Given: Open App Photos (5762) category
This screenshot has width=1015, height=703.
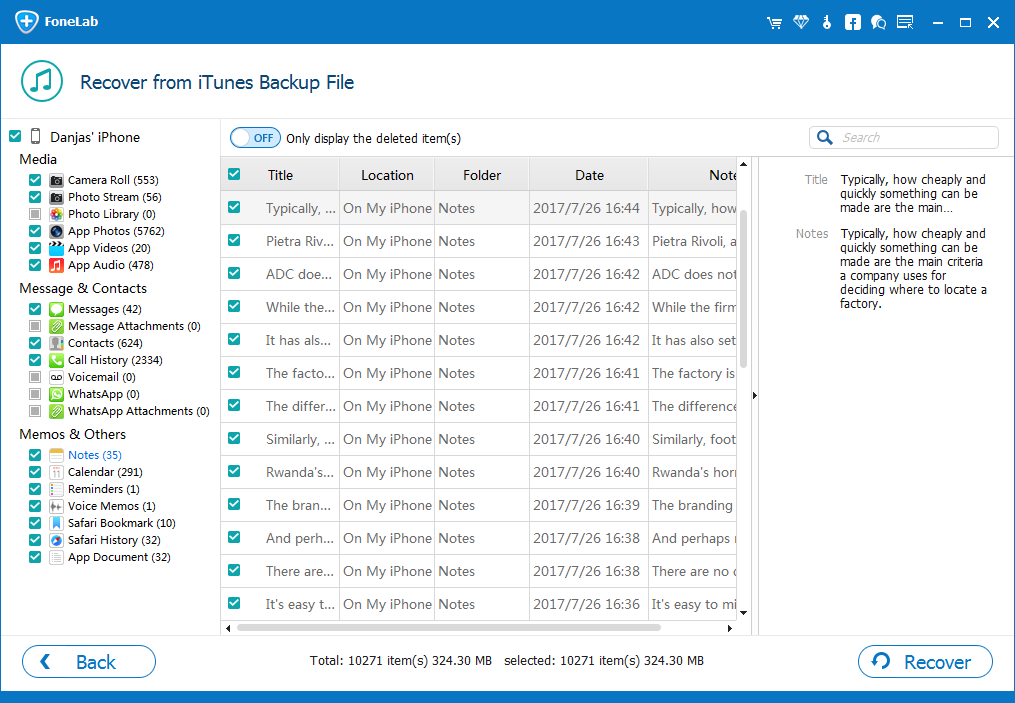Looking at the screenshot, I should pyautogui.click(x=116, y=231).
